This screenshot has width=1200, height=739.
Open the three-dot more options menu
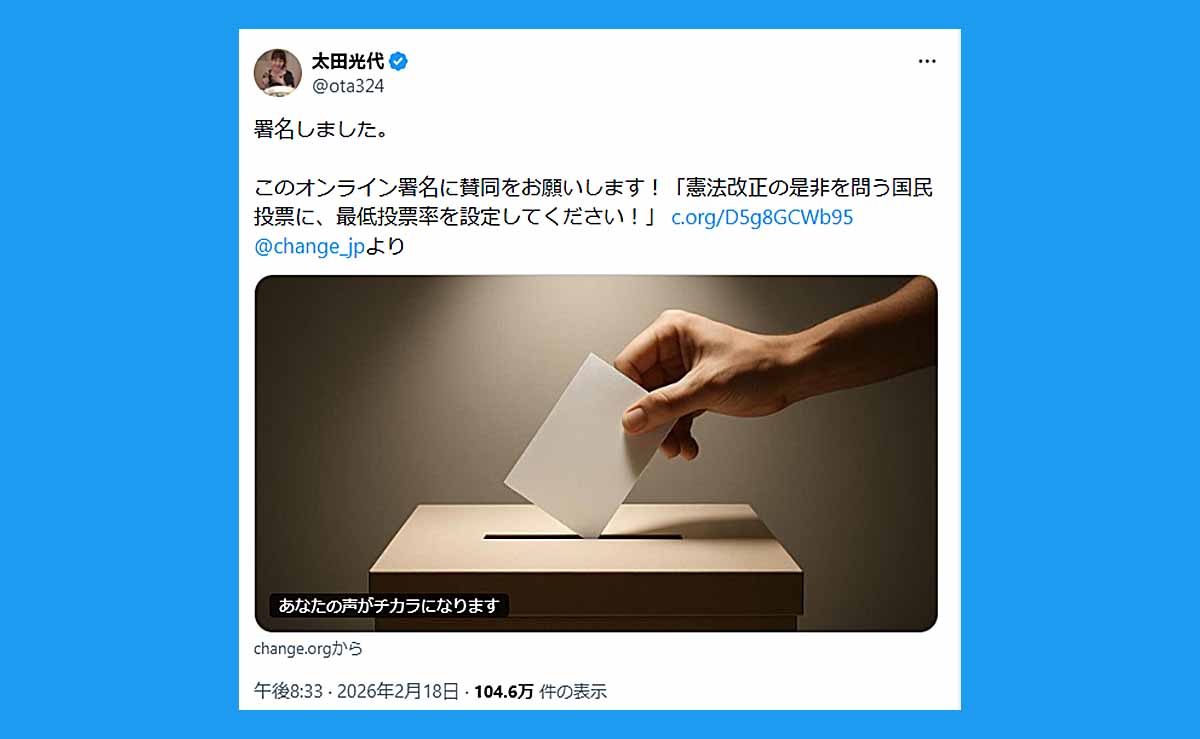point(927,62)
